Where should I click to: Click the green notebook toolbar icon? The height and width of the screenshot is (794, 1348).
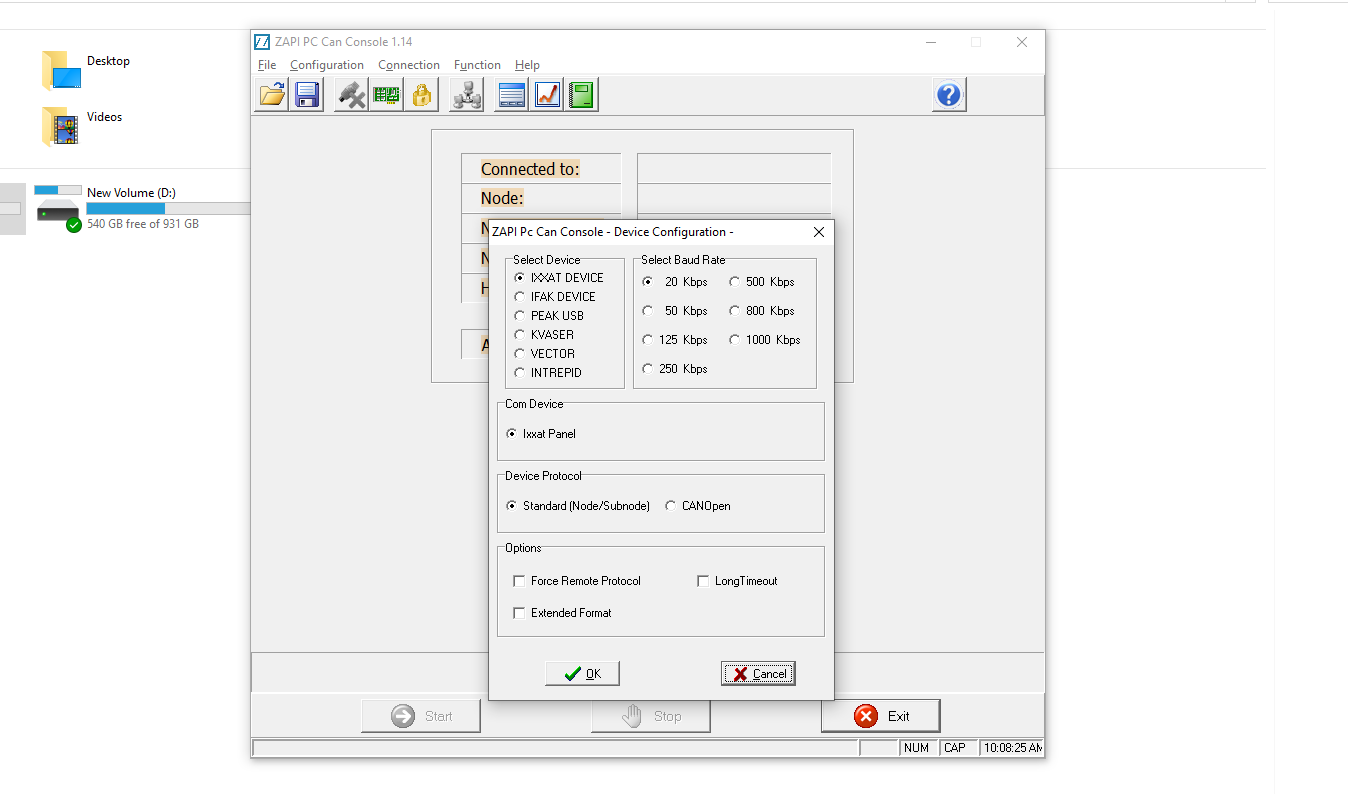click(x=581, y=95)
